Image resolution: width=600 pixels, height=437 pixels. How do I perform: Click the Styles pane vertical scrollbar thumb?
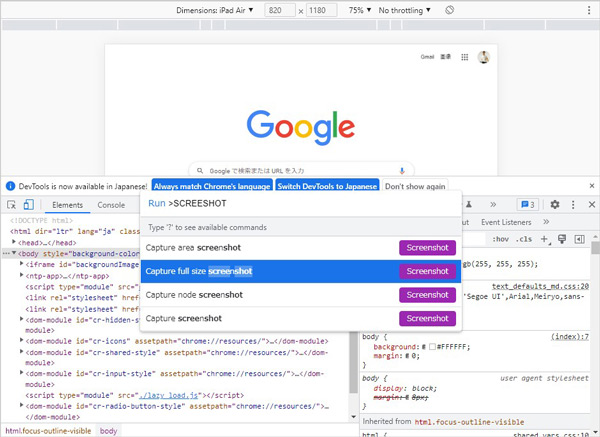click(595, 248)
